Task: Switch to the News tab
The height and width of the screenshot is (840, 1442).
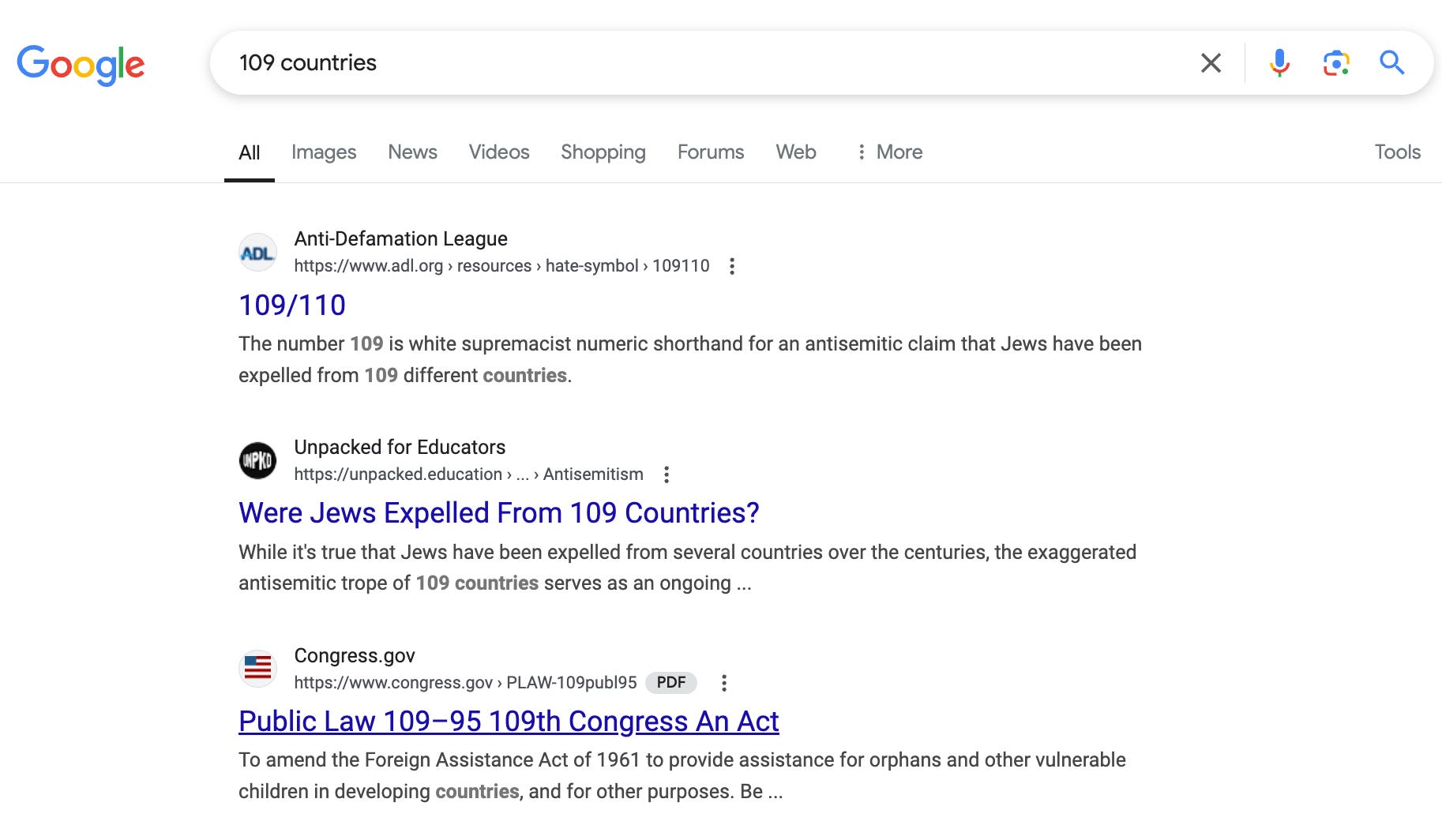Action: point(412,152)
